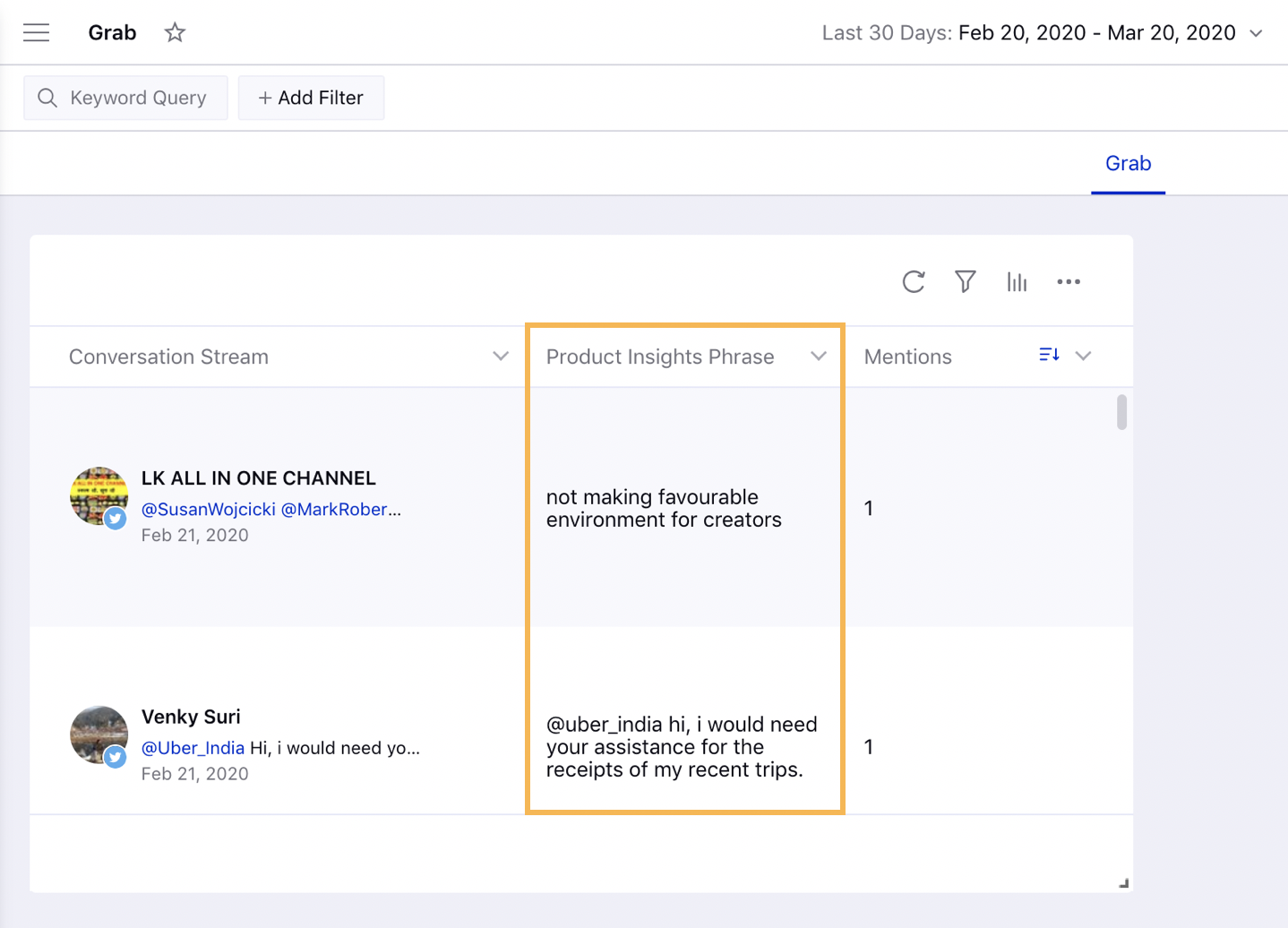The width and height of the screenshot is (1288, 928).
Task: Open @Uber_India mention link
Action: (193, 748)
